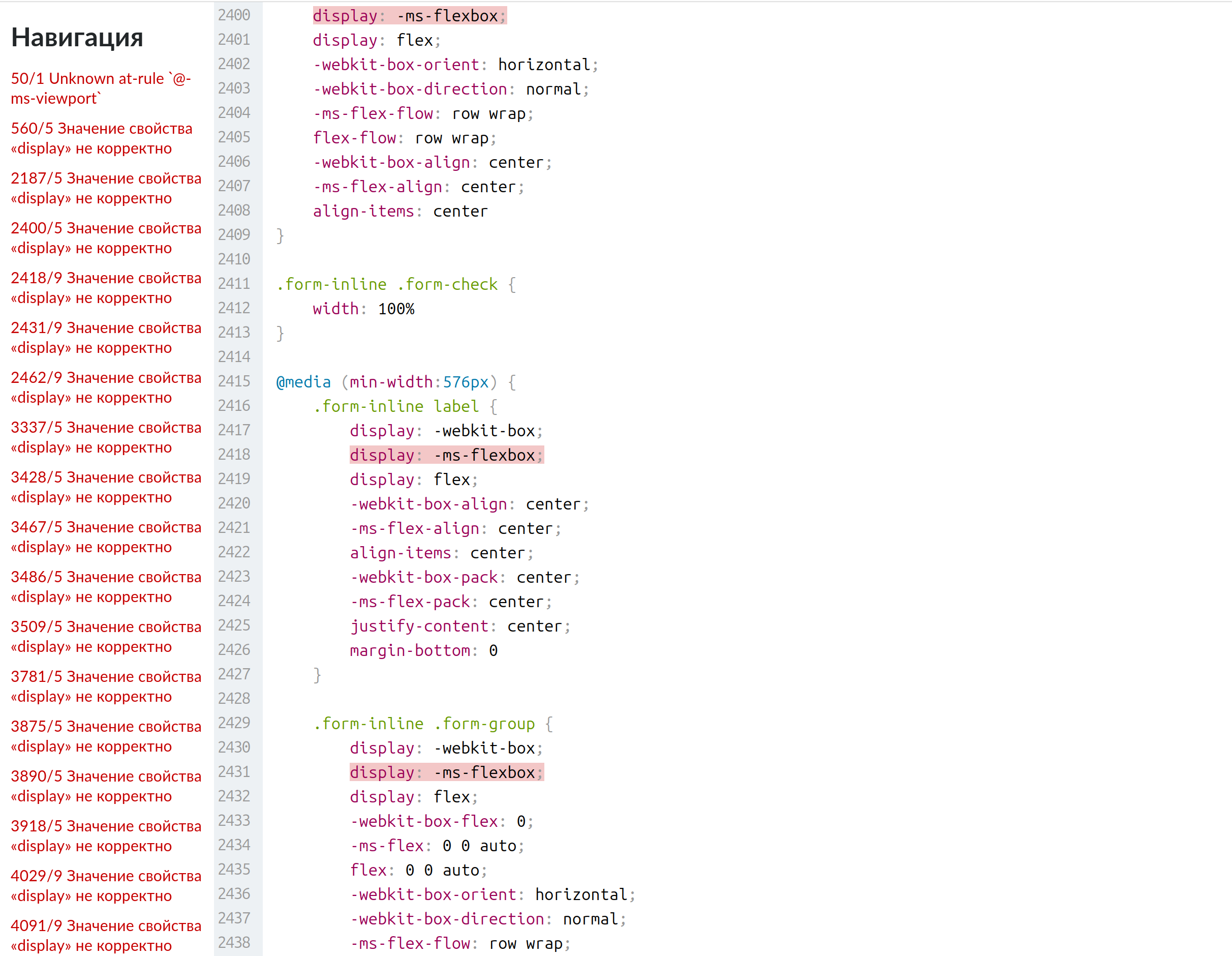Jump to error 3875/5 in sidebar
The image size is (1232, 956).
(106, 736)
